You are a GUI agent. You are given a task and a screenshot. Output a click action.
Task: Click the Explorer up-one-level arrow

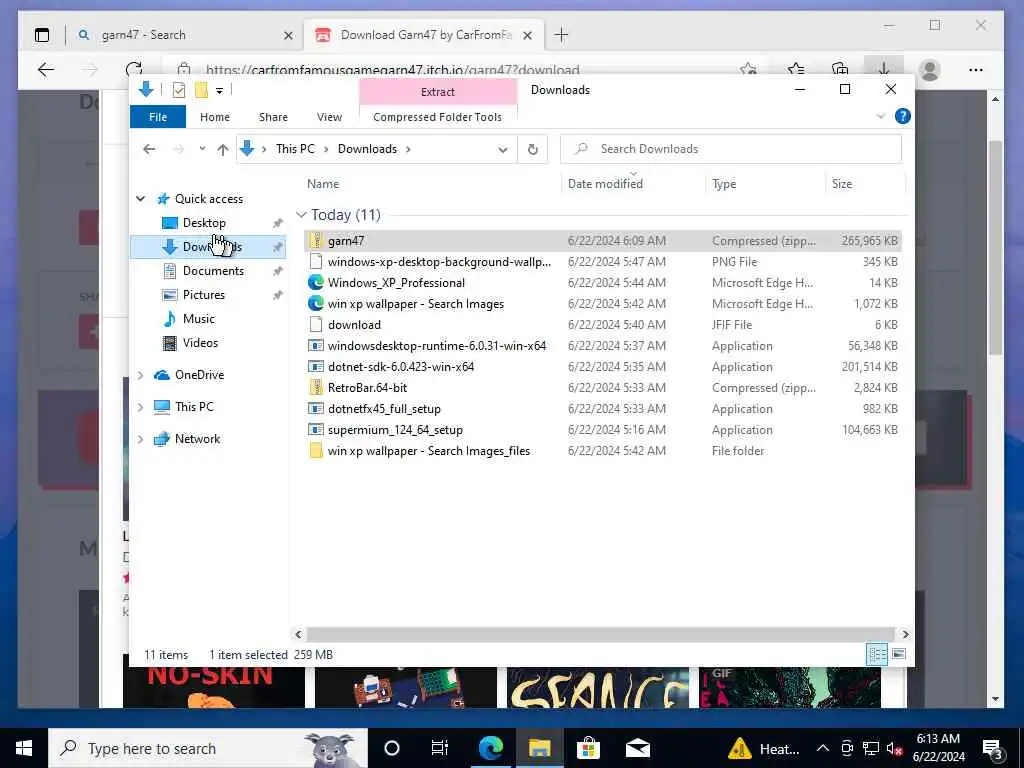(223, 150)
